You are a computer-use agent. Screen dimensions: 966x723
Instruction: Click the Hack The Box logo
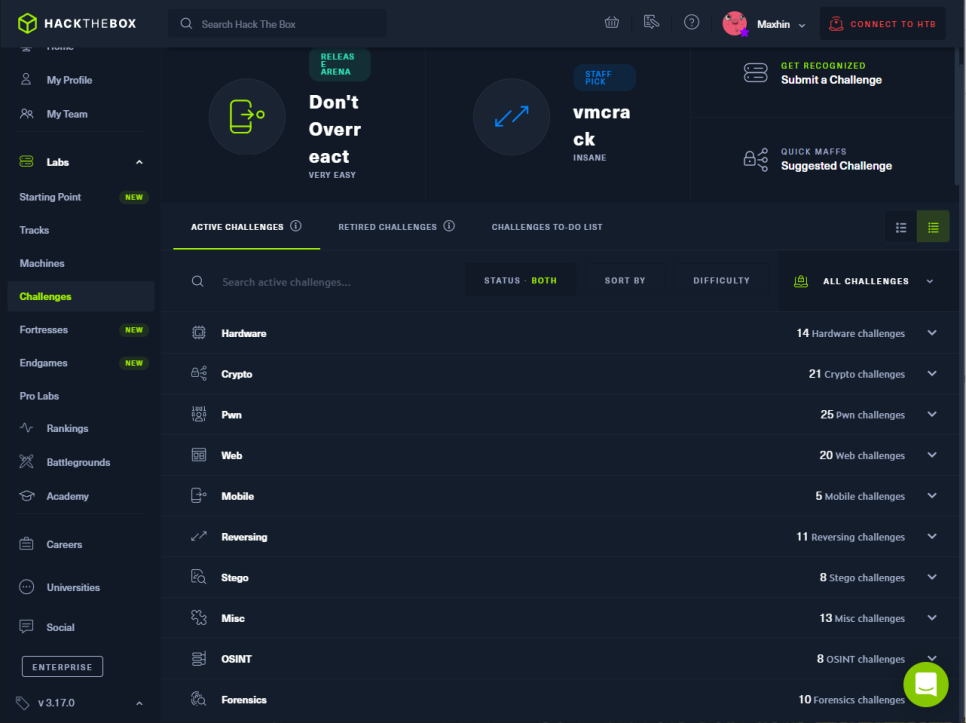77,23
